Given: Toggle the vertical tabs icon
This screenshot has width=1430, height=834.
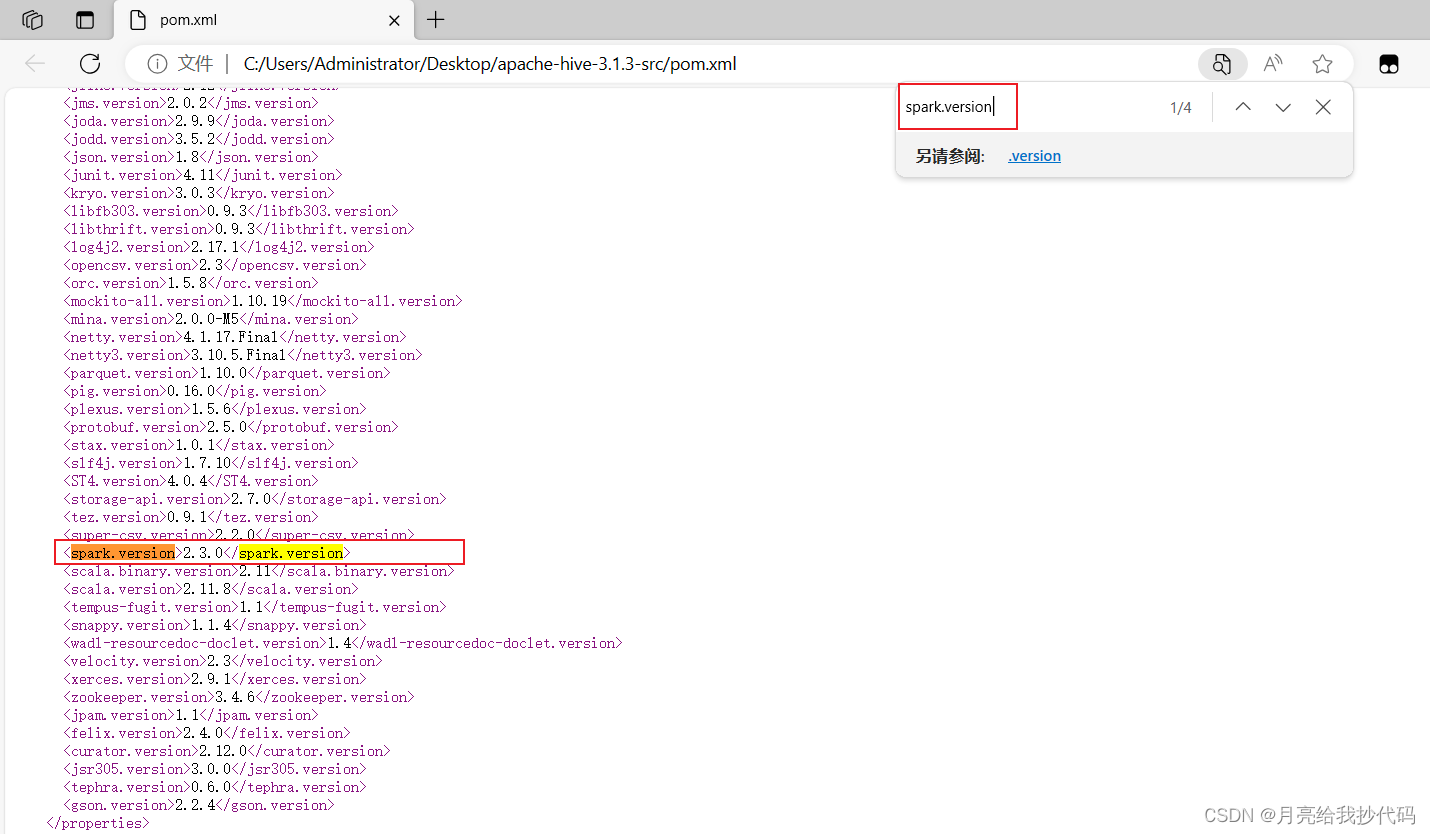Looking at the screenshot, I should tap(85, 20).
